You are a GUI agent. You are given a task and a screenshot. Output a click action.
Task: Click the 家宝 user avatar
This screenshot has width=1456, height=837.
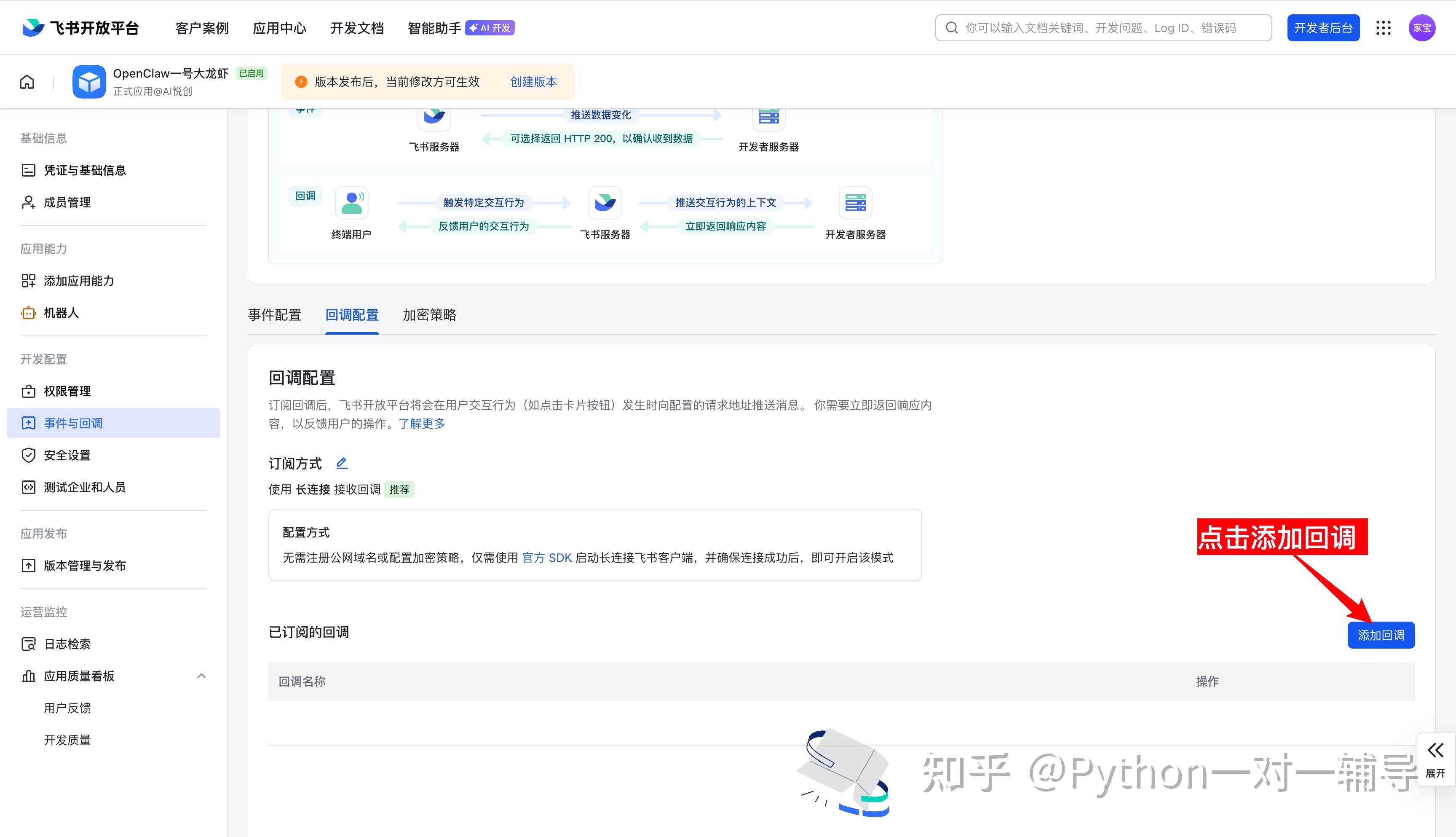click(x=1422, y=28)
